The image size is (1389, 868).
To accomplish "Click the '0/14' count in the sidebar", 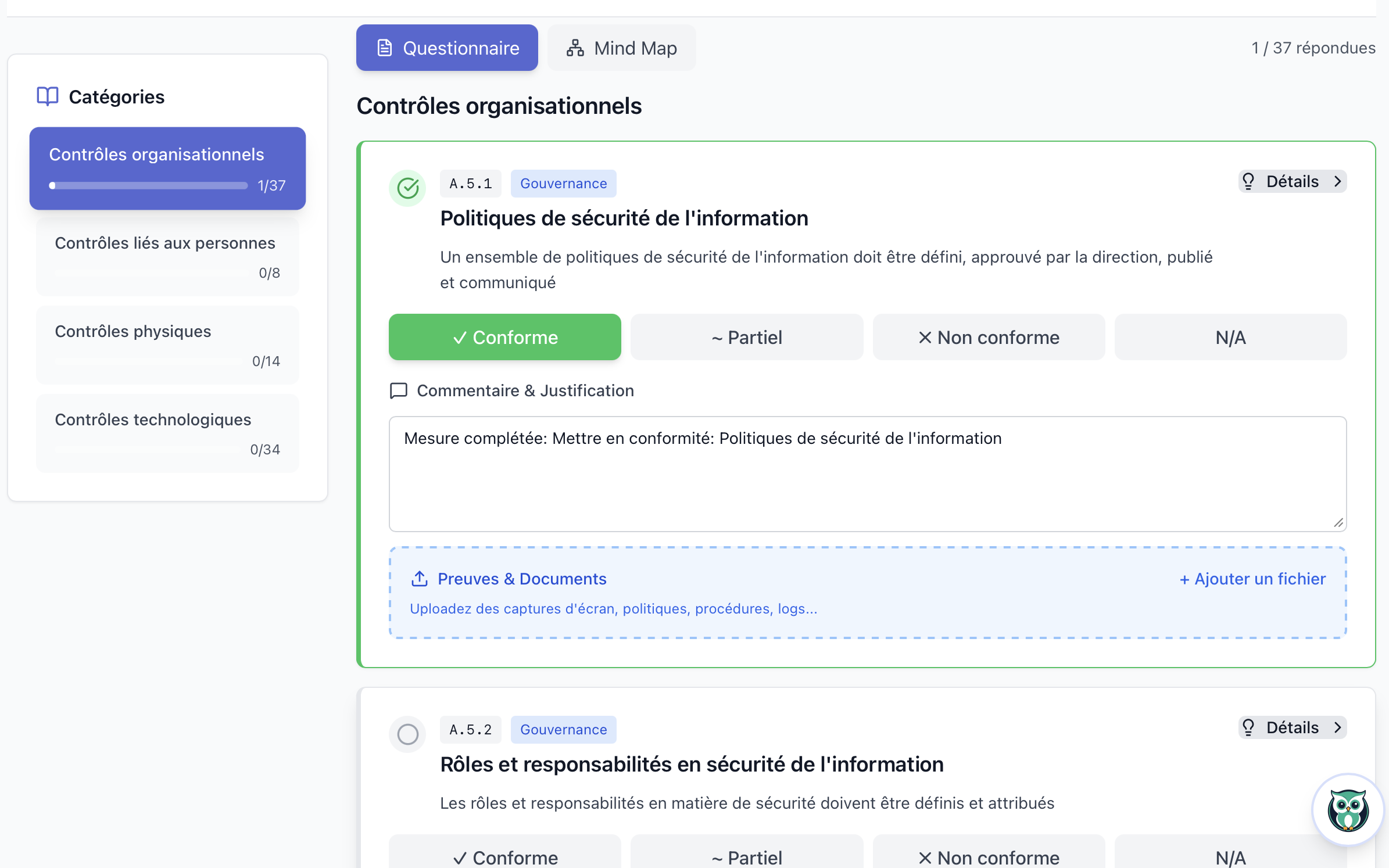I will [x=266, y=361].
